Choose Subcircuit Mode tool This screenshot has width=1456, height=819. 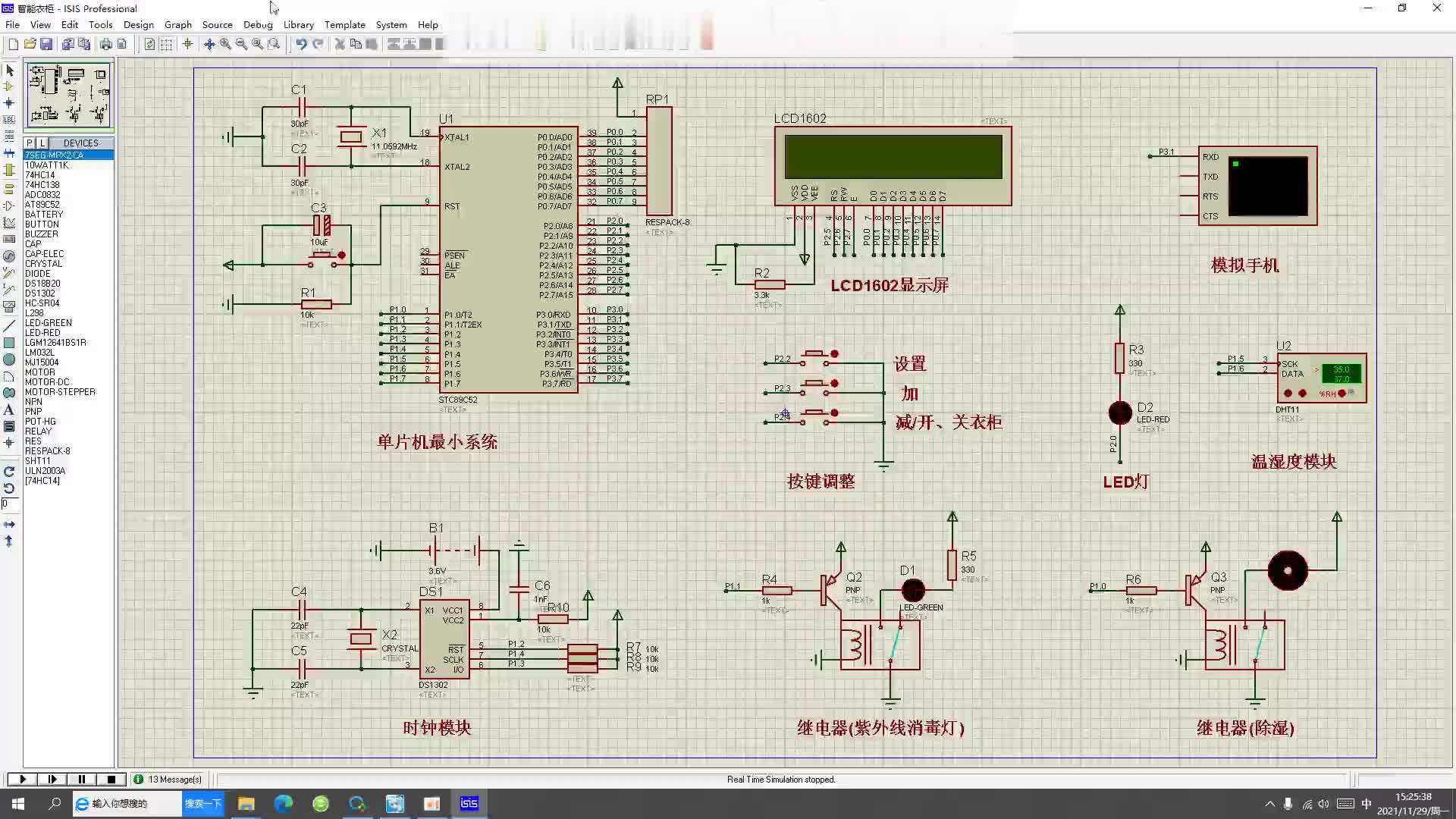pyautogui.click(x=10, y=170)
